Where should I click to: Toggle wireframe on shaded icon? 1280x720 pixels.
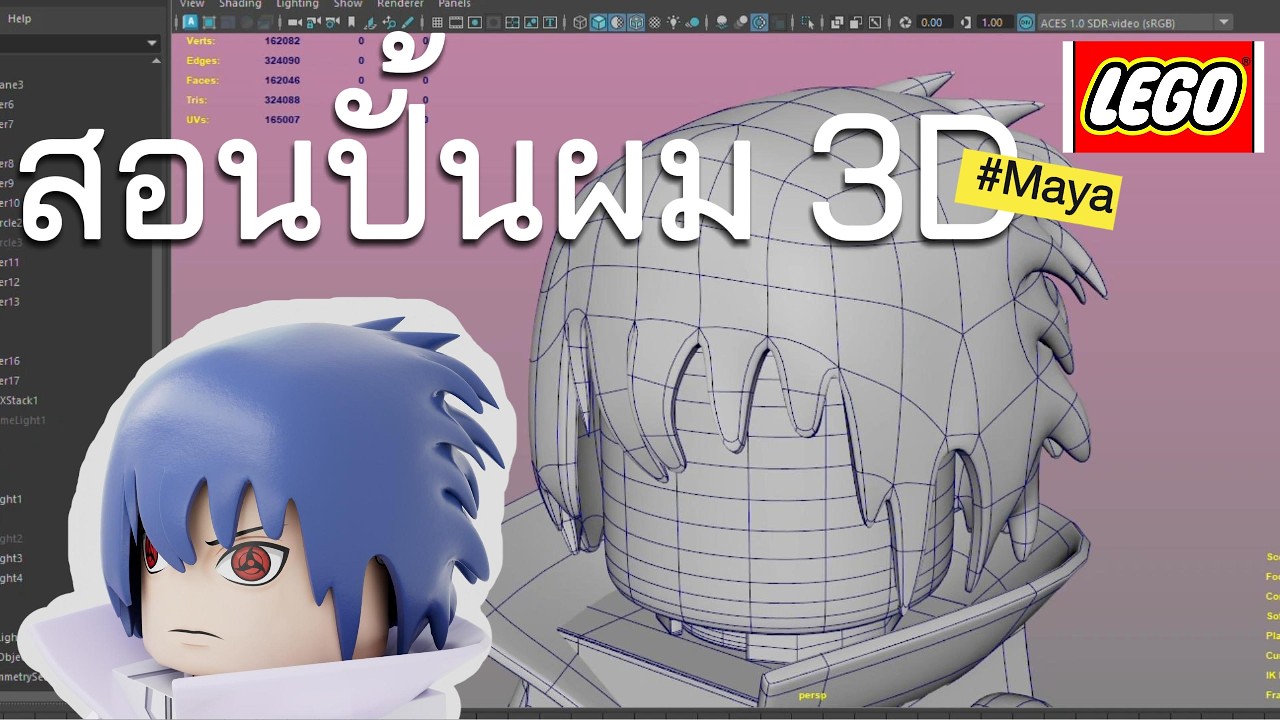pos(636,22)
